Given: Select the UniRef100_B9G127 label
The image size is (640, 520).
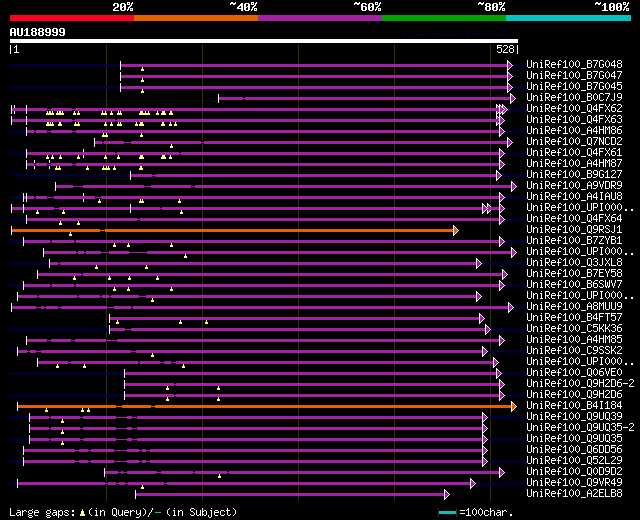Looking at the screenshot, I should pyautogui.click(x=574, y=175).
